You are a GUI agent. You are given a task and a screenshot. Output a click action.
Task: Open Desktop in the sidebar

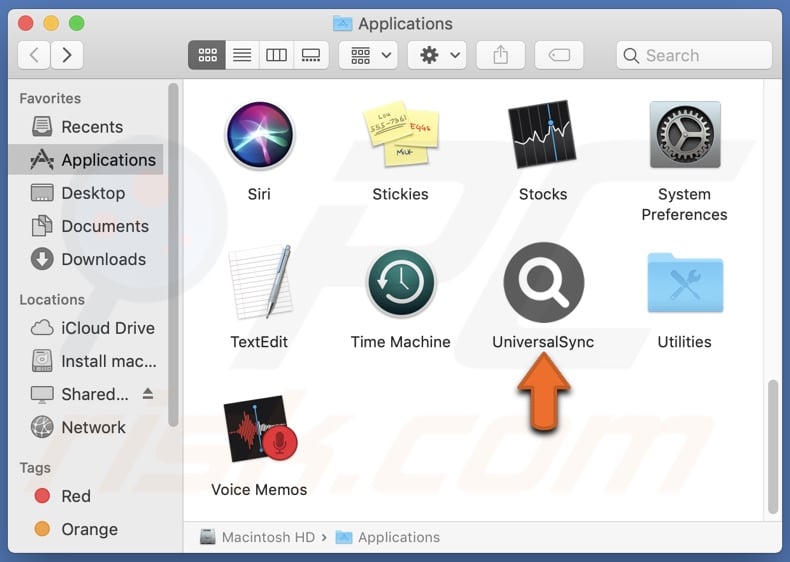[x=86, y=193]
